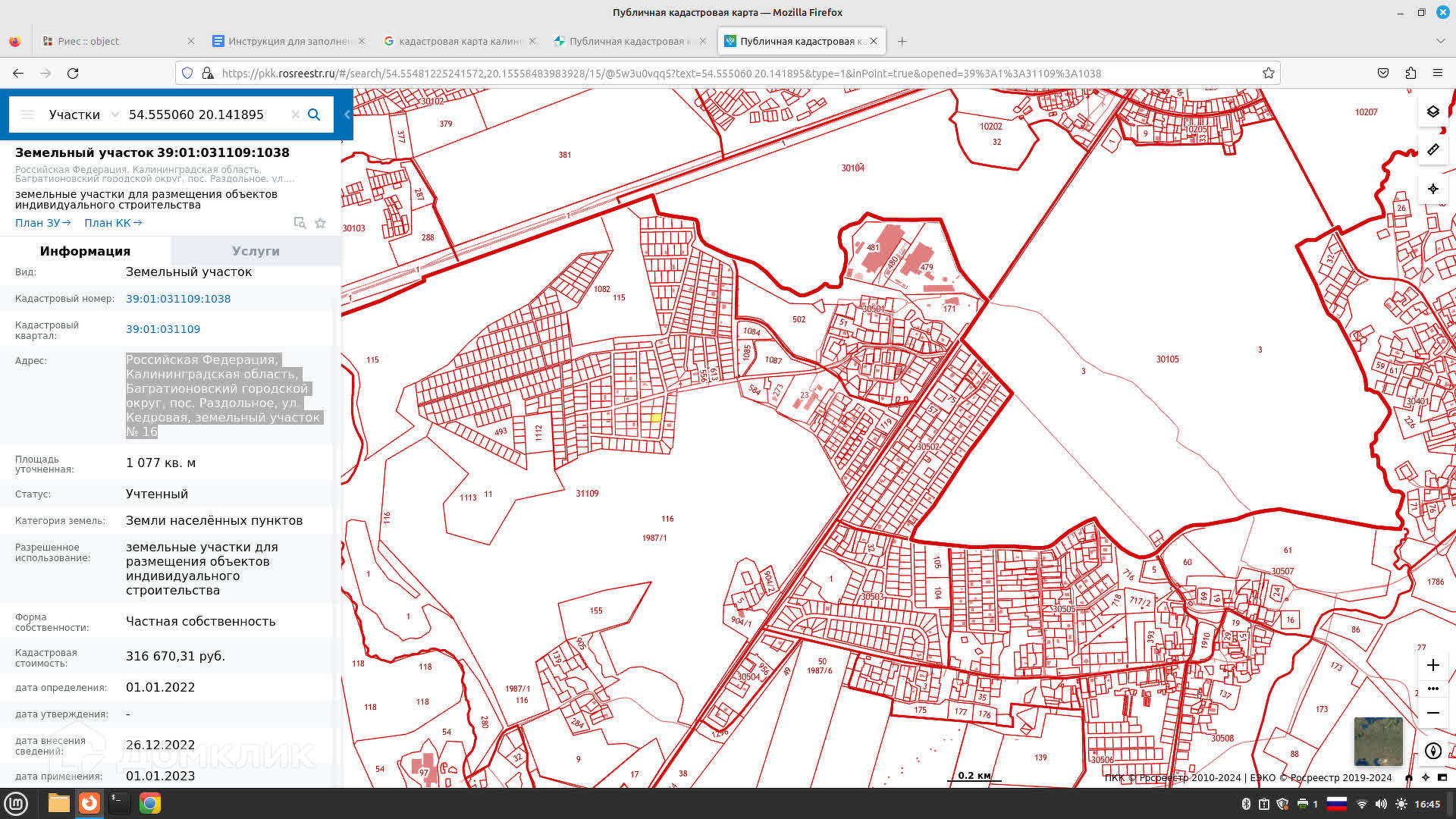Screen dimensions: 1456x819
Task: Switch to the Услуги tab
Action: click(256, 251)
